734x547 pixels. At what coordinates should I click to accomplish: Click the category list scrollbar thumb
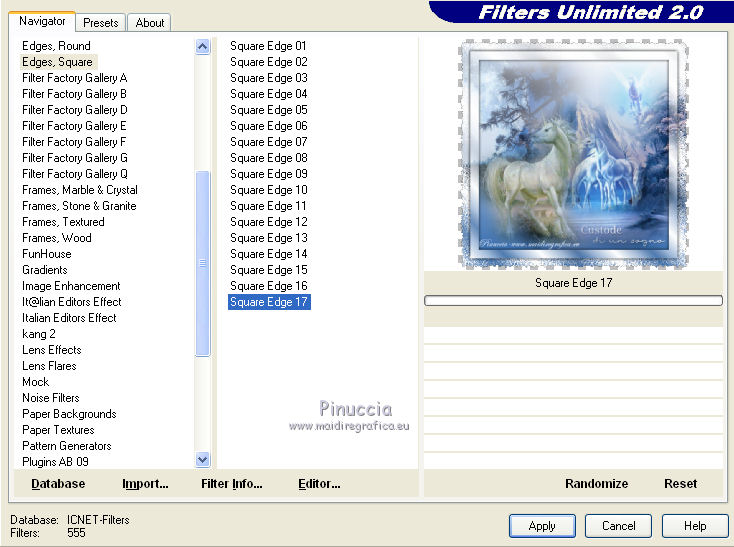[202, 263]
